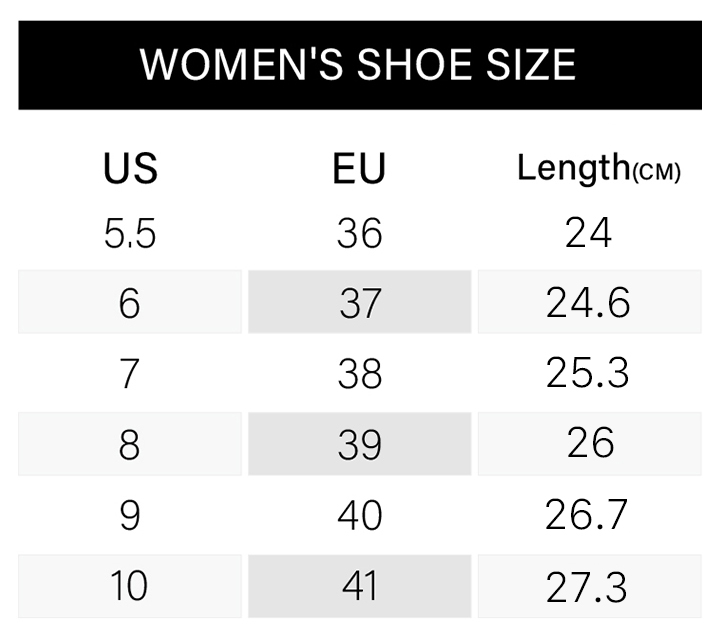Click the 24.6 cm length cell
This screenshot has width=721, height=632.
point(590,302)
